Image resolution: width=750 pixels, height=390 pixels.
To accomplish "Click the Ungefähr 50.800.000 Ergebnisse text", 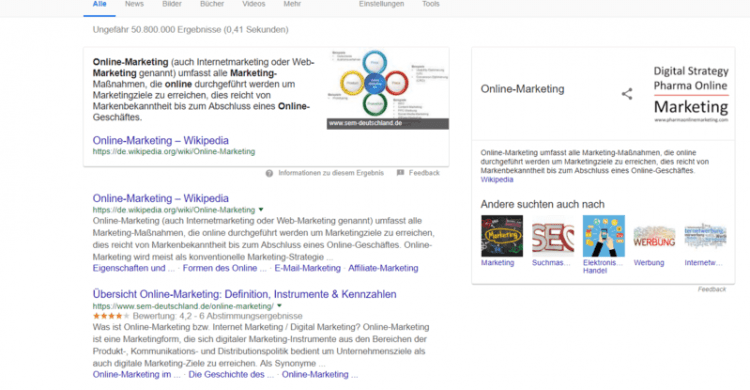I will [x=190, y=30].
